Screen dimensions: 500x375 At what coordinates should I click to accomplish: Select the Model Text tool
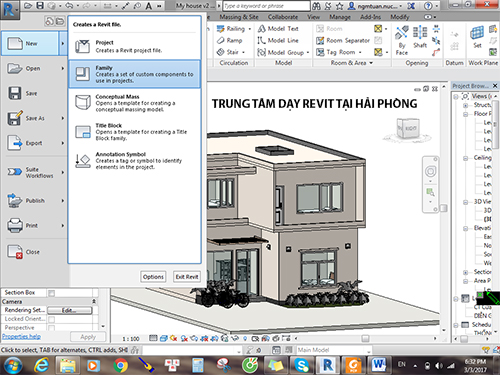coord(278,29)
